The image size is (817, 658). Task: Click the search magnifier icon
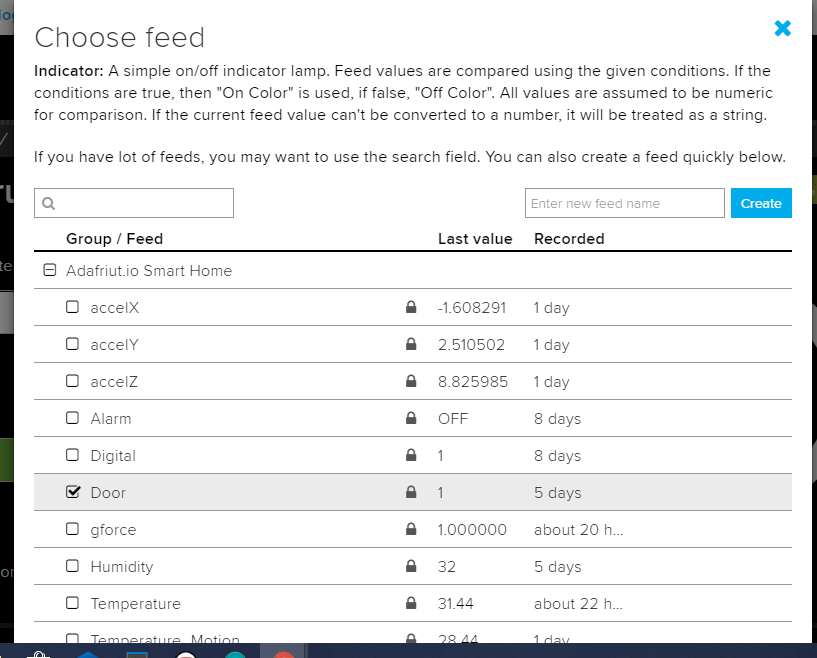tap(48, 203)
